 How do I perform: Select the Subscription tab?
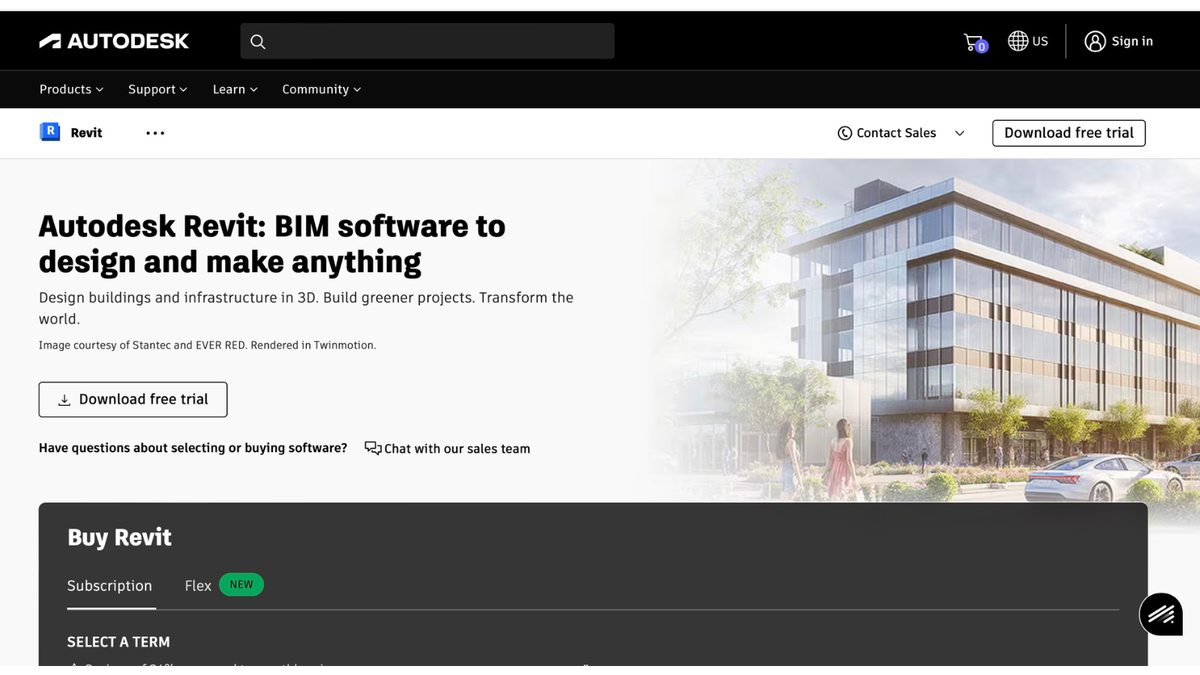pyautogui.click(x=110, y=585)
